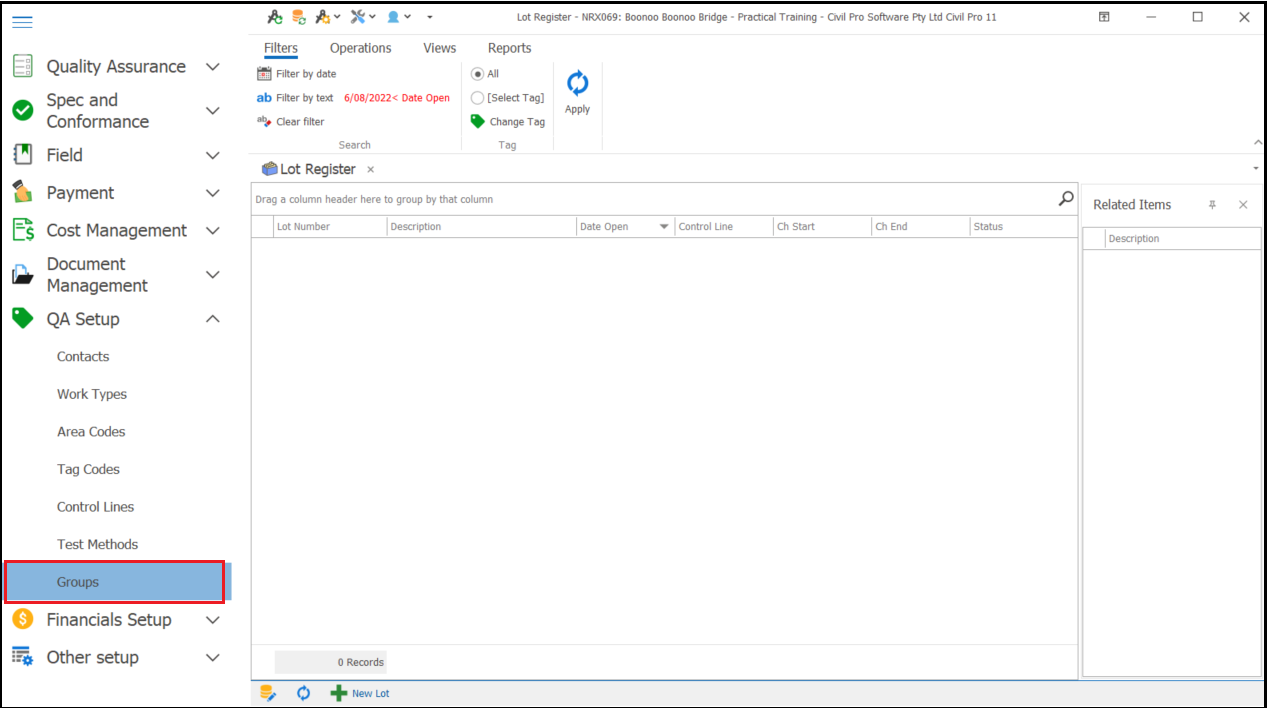Expand the Quality Assurance section
This screenshot has height=708, width=1267.
(x=212, y=67)
